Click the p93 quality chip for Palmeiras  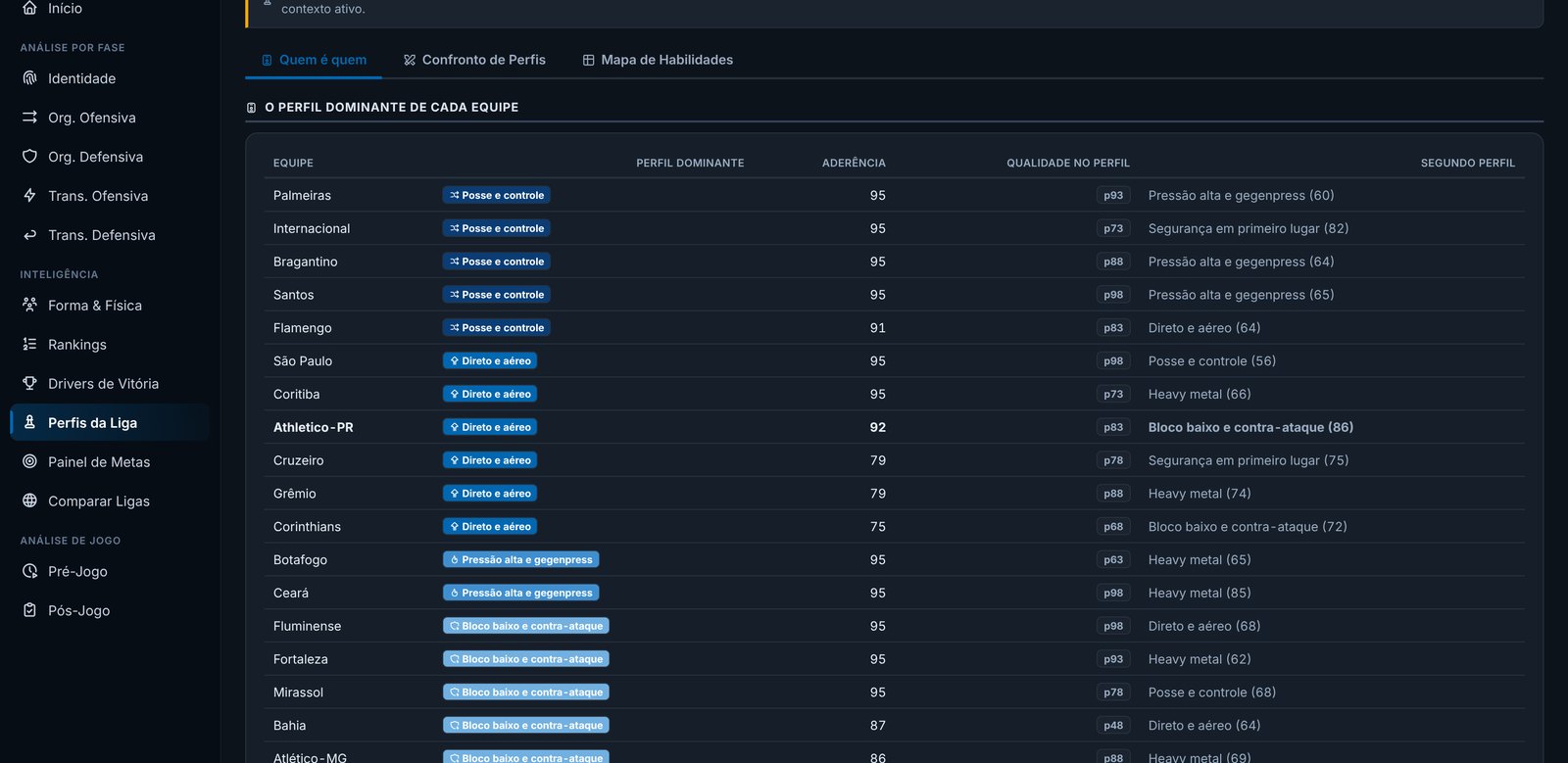(x=1113, y=195)
